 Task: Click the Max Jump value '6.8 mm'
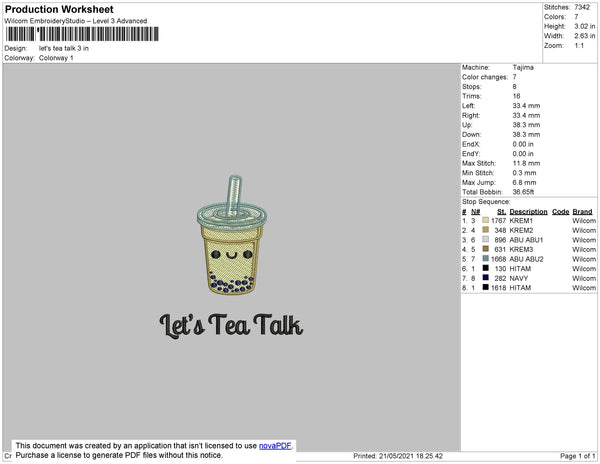[x=524, y=182]
